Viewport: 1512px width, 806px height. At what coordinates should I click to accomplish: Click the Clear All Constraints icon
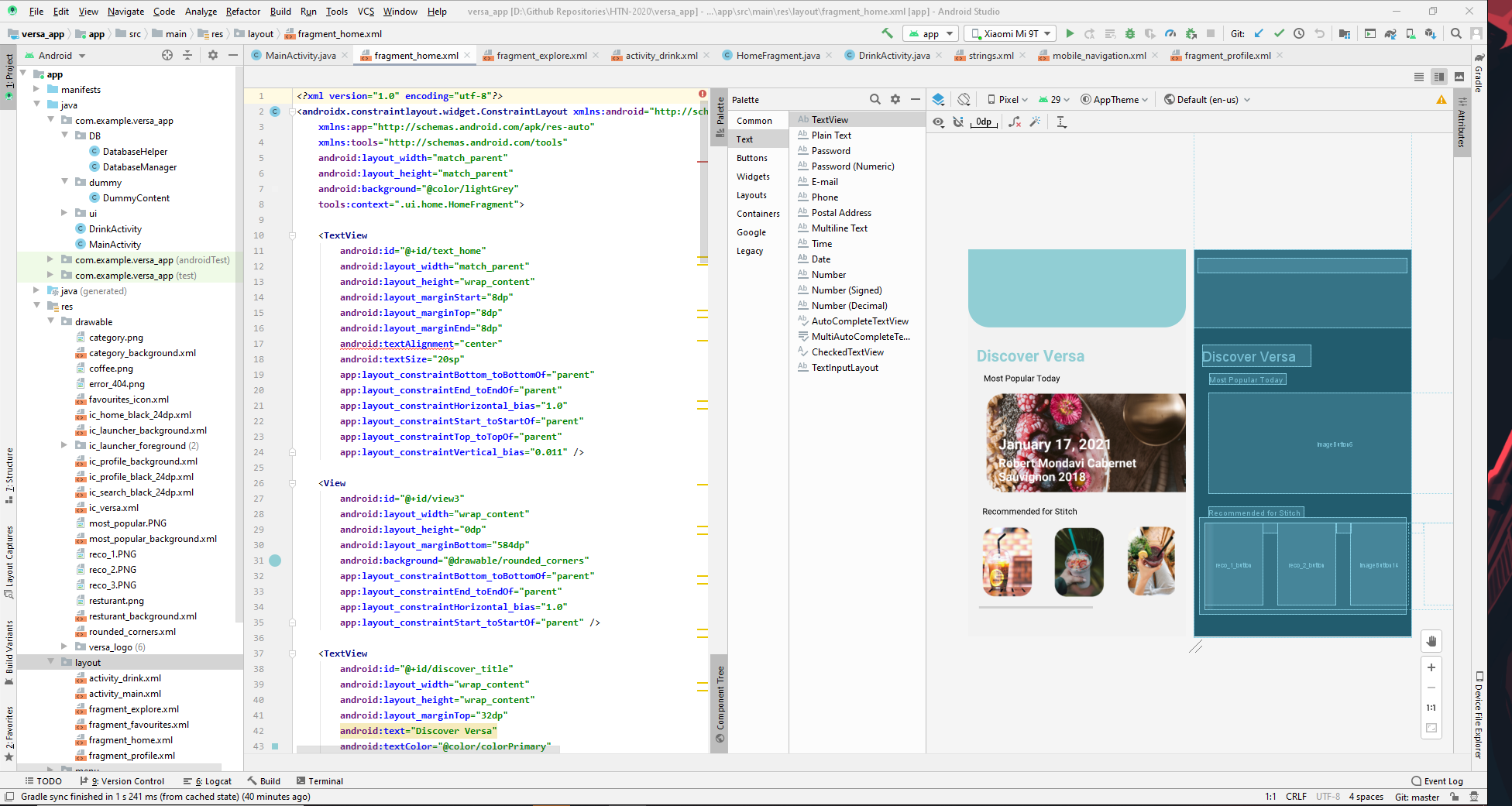coord(1015,122)
